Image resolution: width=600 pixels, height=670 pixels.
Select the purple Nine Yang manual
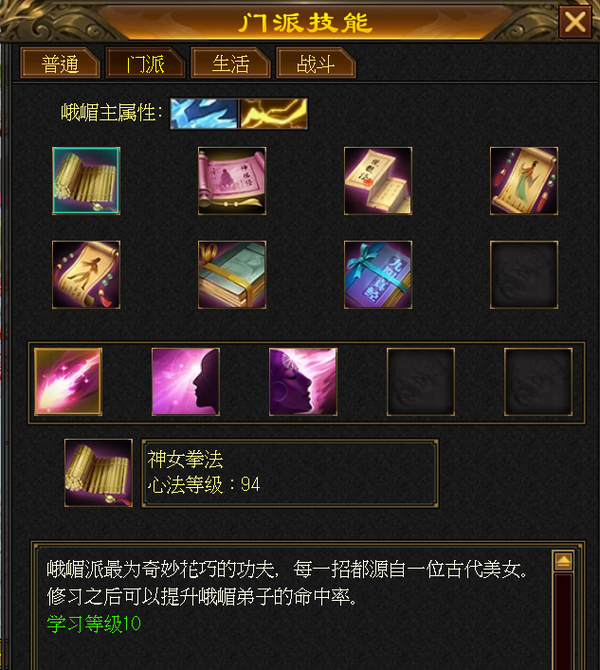[x=378, y=275]
